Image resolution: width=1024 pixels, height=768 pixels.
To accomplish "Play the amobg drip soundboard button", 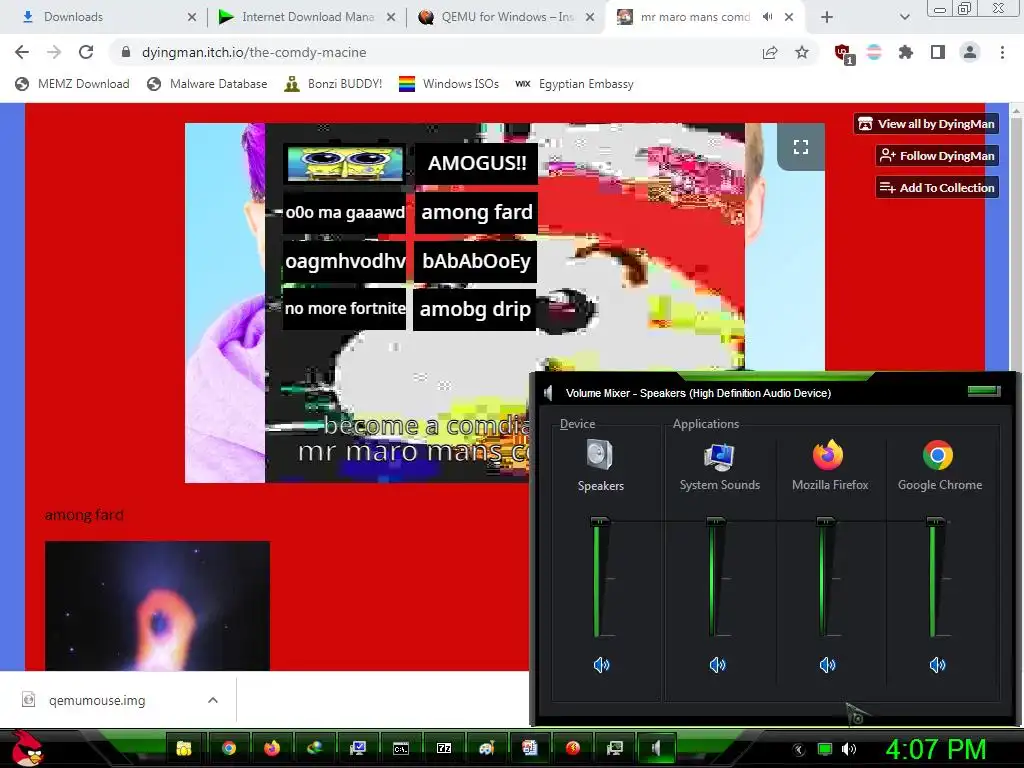I will (475, 309).
